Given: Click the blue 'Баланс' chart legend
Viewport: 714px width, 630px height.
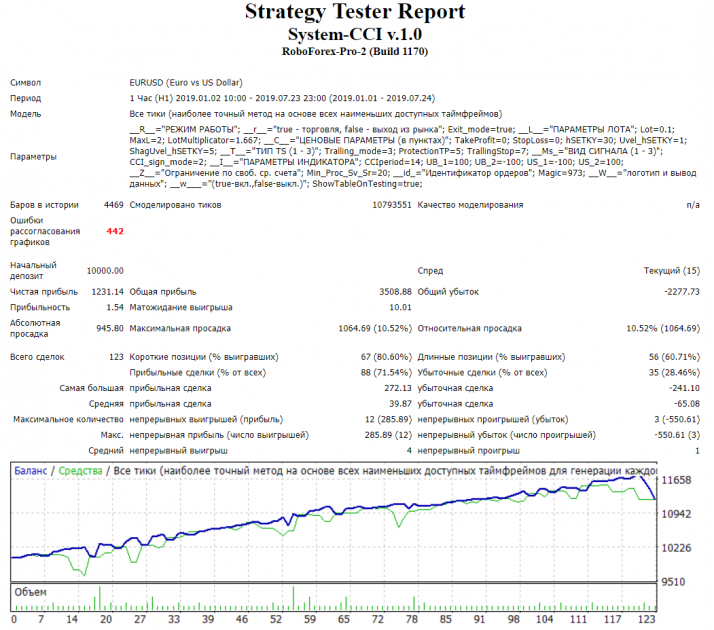Looking at the screenshot, I should [x=31, y=471].
